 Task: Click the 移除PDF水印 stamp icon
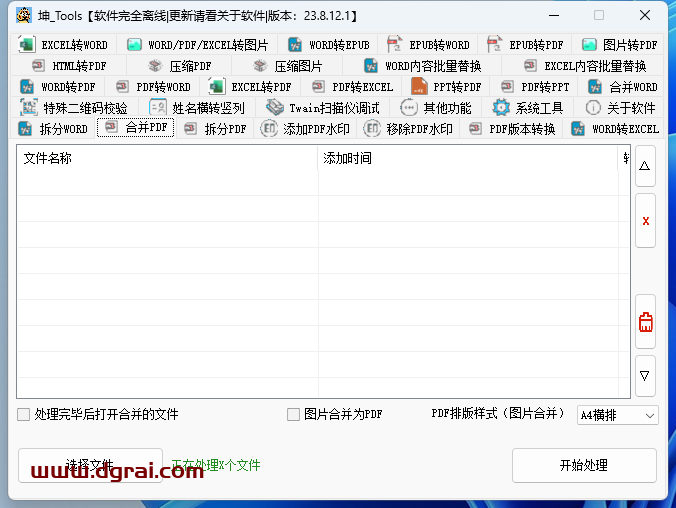[372, 129]
